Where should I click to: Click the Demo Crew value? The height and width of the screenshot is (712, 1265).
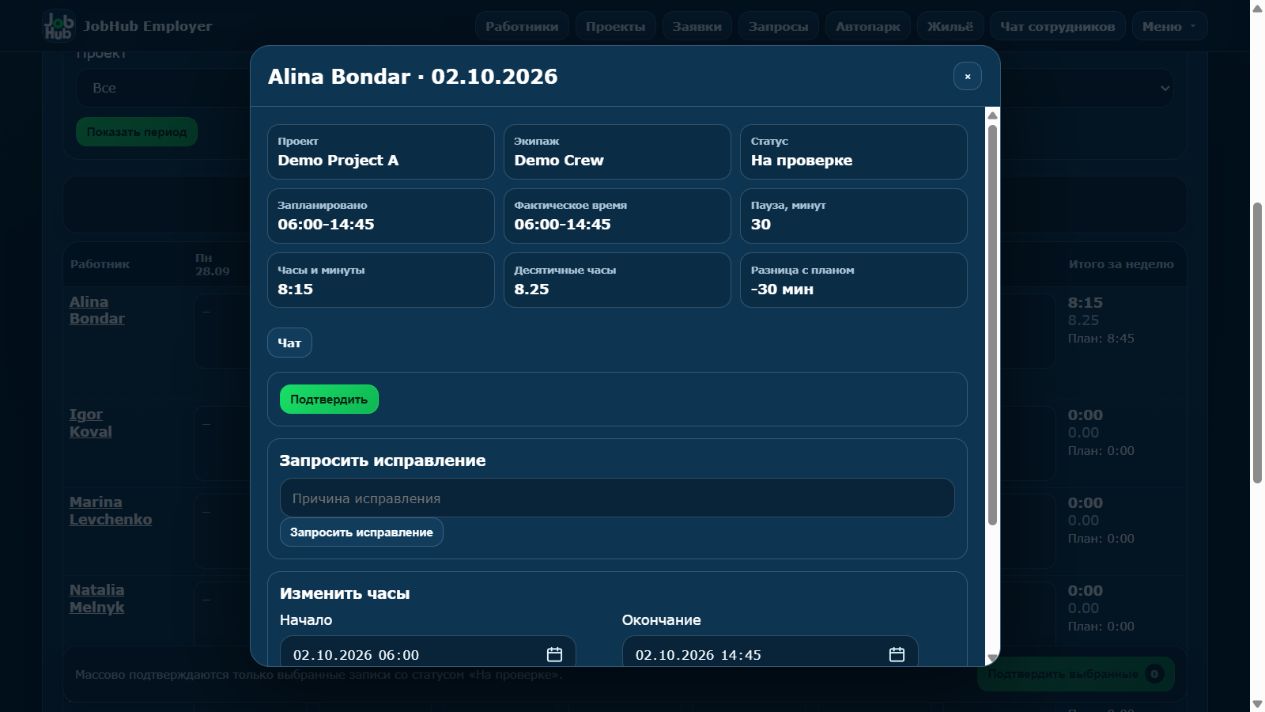coord(559,160)
